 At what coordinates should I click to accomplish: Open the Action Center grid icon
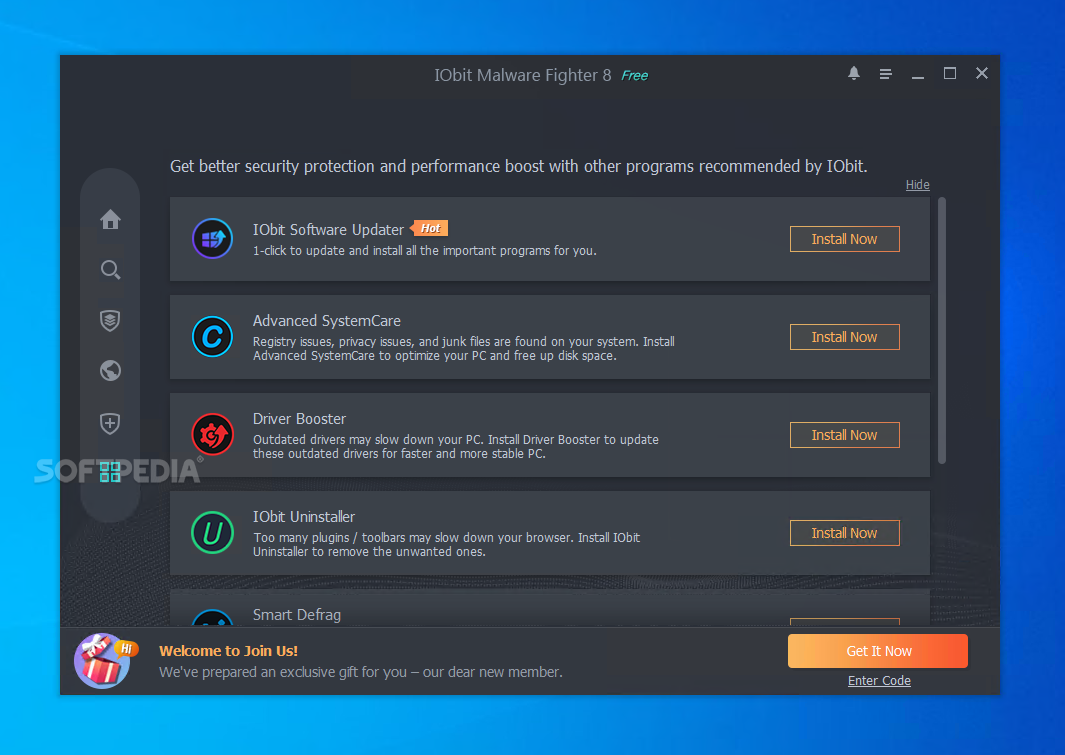pos(110,472)
